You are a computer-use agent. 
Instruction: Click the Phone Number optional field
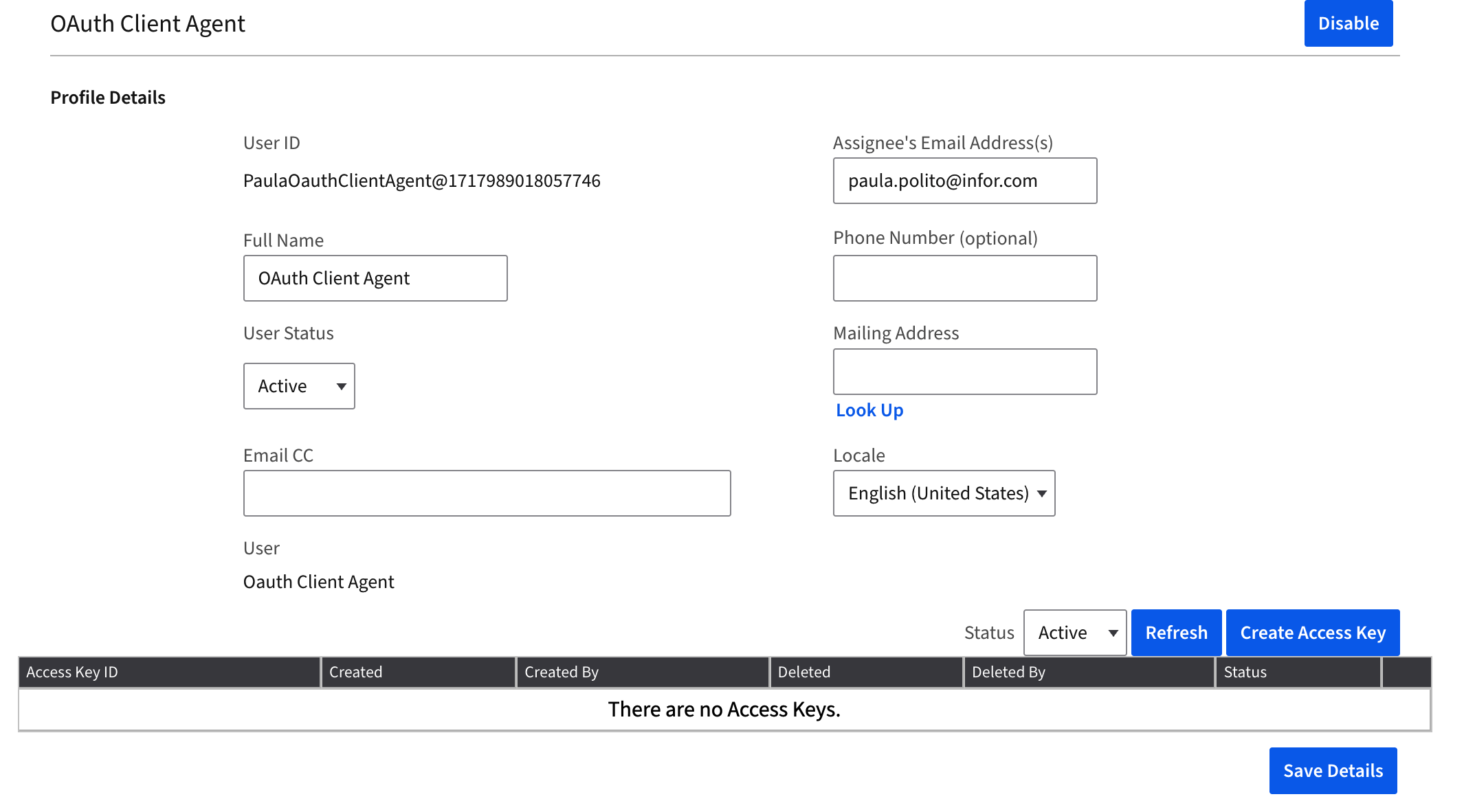(964, 278)
